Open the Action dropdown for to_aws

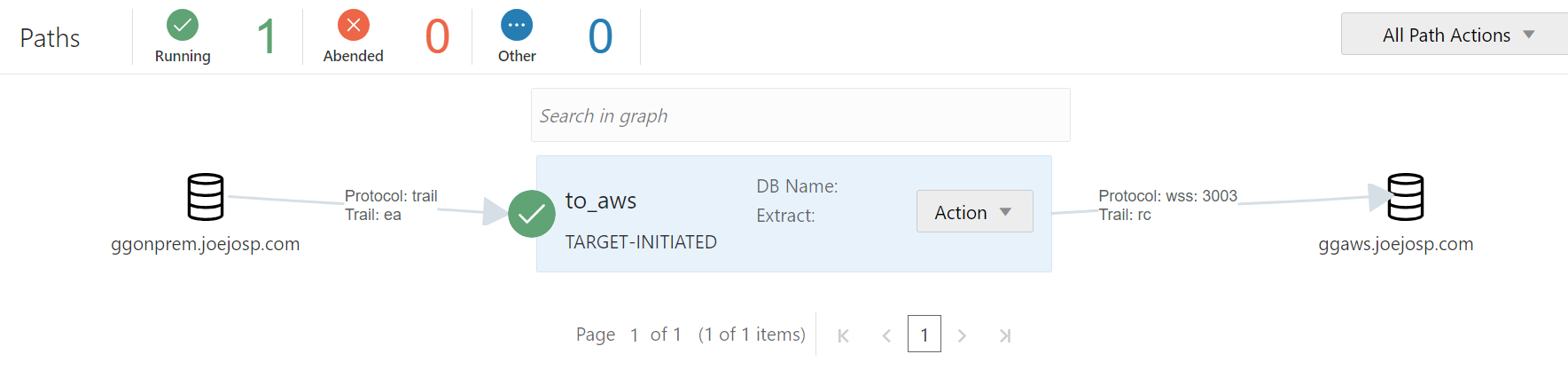click(974, 212)
